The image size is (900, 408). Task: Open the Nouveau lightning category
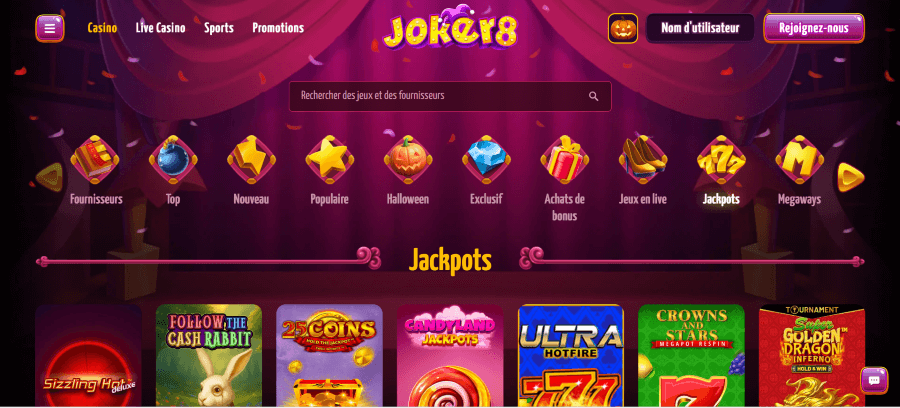point(251,159)
